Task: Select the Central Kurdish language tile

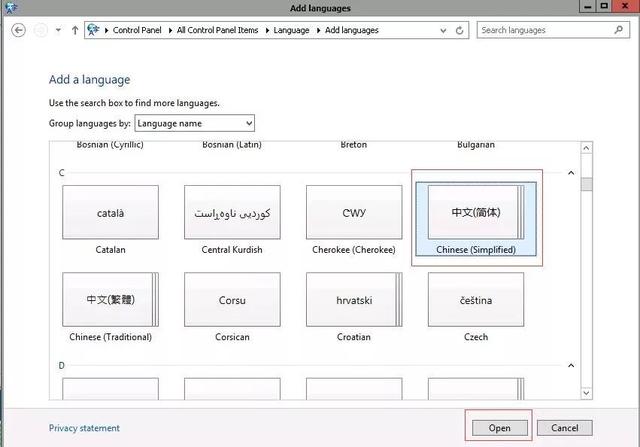Action: click(x=232, y=213)
